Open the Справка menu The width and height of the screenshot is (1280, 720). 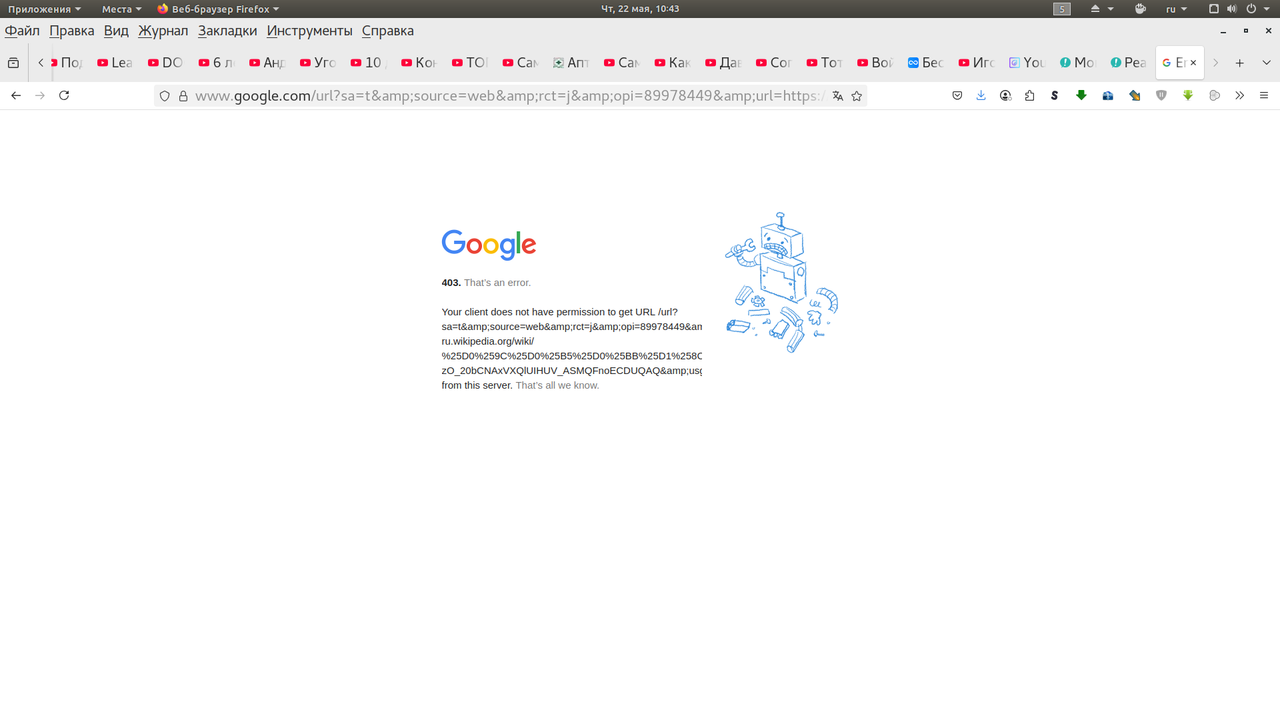(388, 31)
